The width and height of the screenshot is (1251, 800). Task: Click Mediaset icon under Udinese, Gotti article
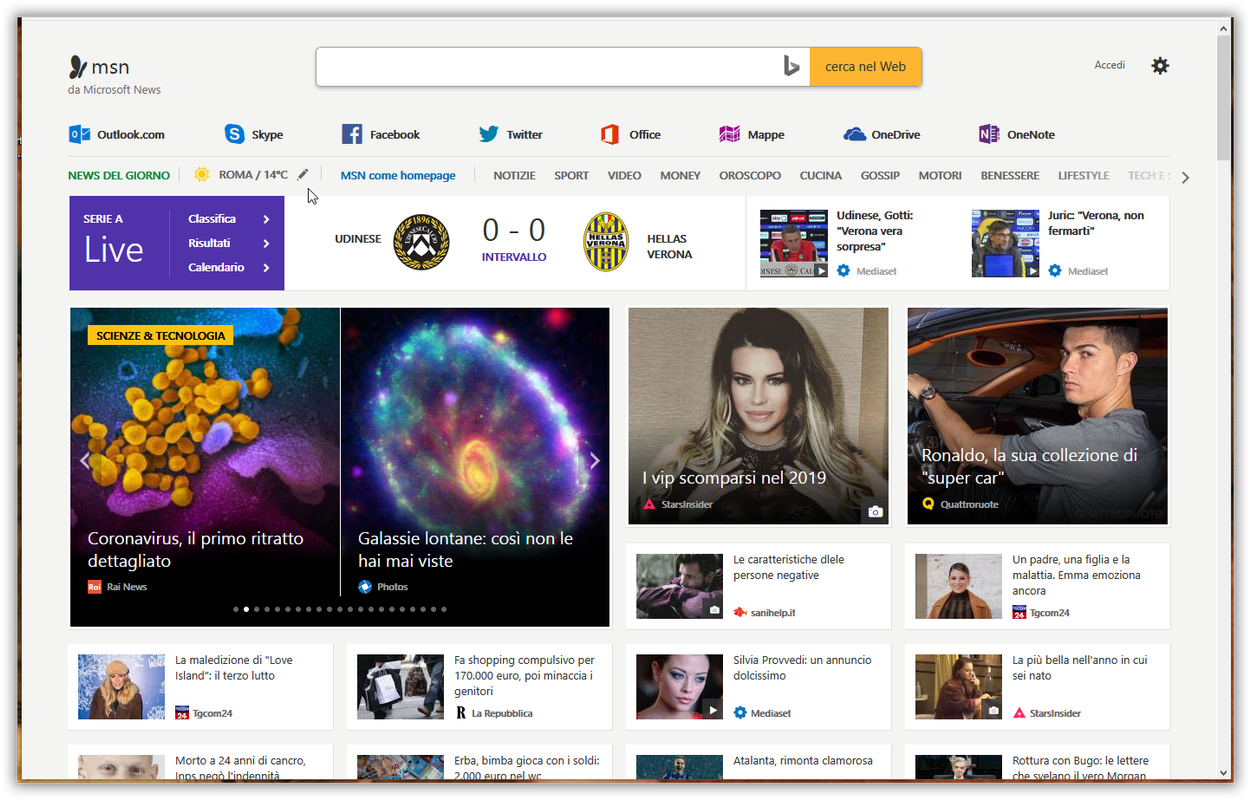(x=843, y=271)
